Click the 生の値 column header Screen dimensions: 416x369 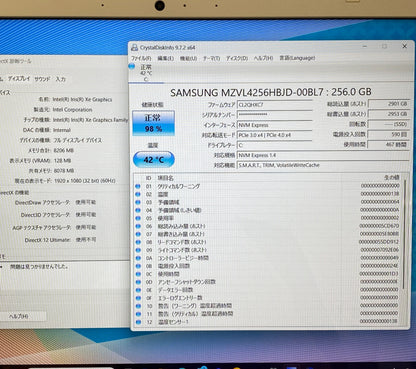pos(391,177)
